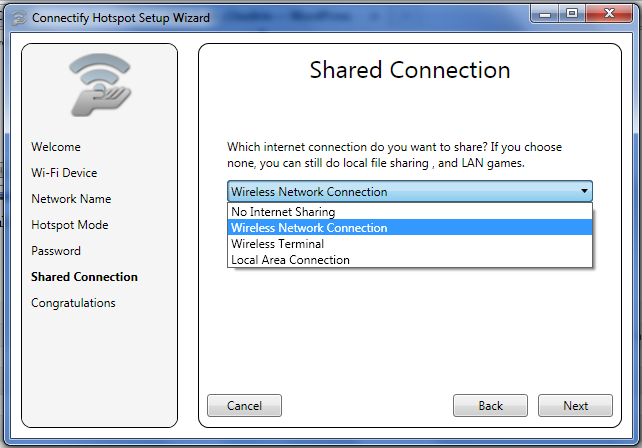Viewport: 642px width, 448px height.
Task: Click the Connectify Wi-Fi hand logo in the sidebar
Action: click(100, 85)
